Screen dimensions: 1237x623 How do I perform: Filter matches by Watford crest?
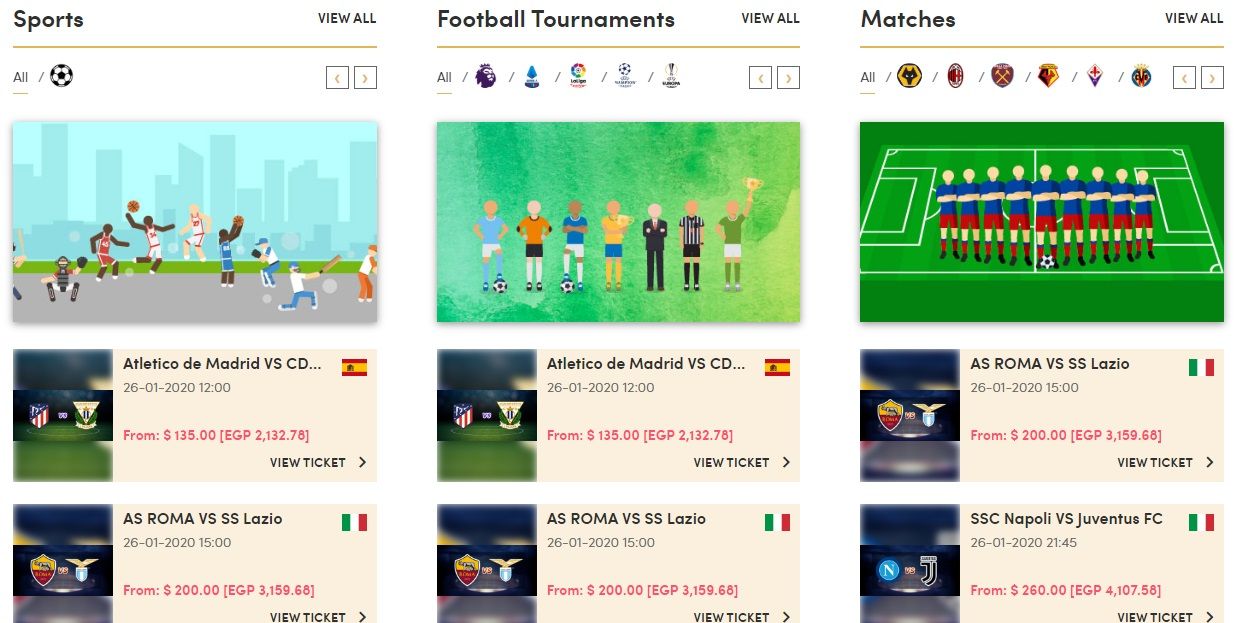point(1049,76)
